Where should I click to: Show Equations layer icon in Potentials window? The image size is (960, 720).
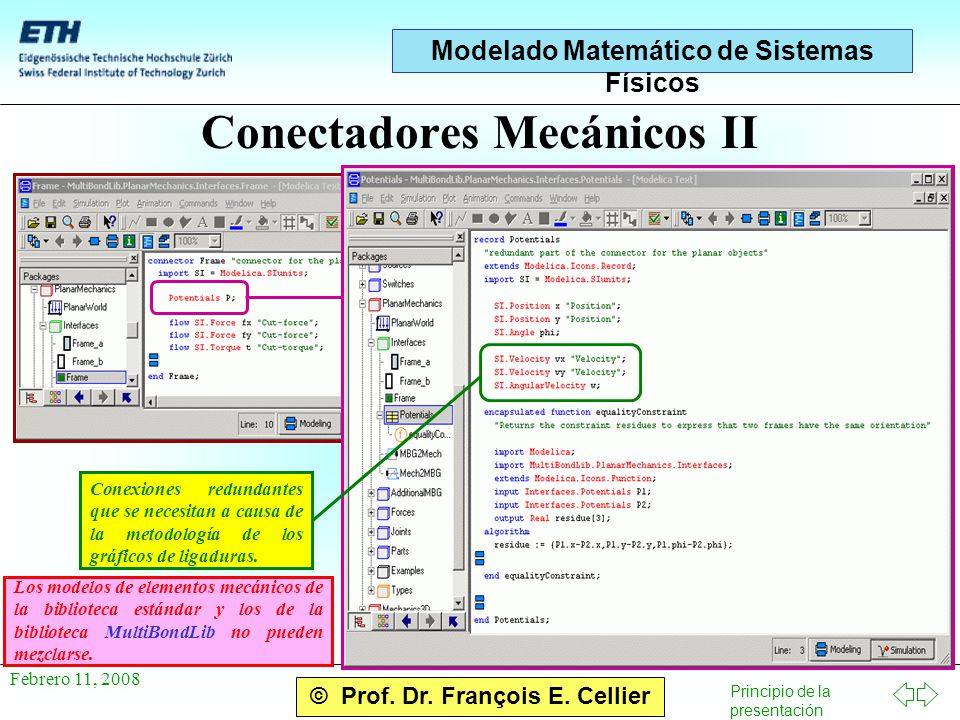[x=815, y=219]
